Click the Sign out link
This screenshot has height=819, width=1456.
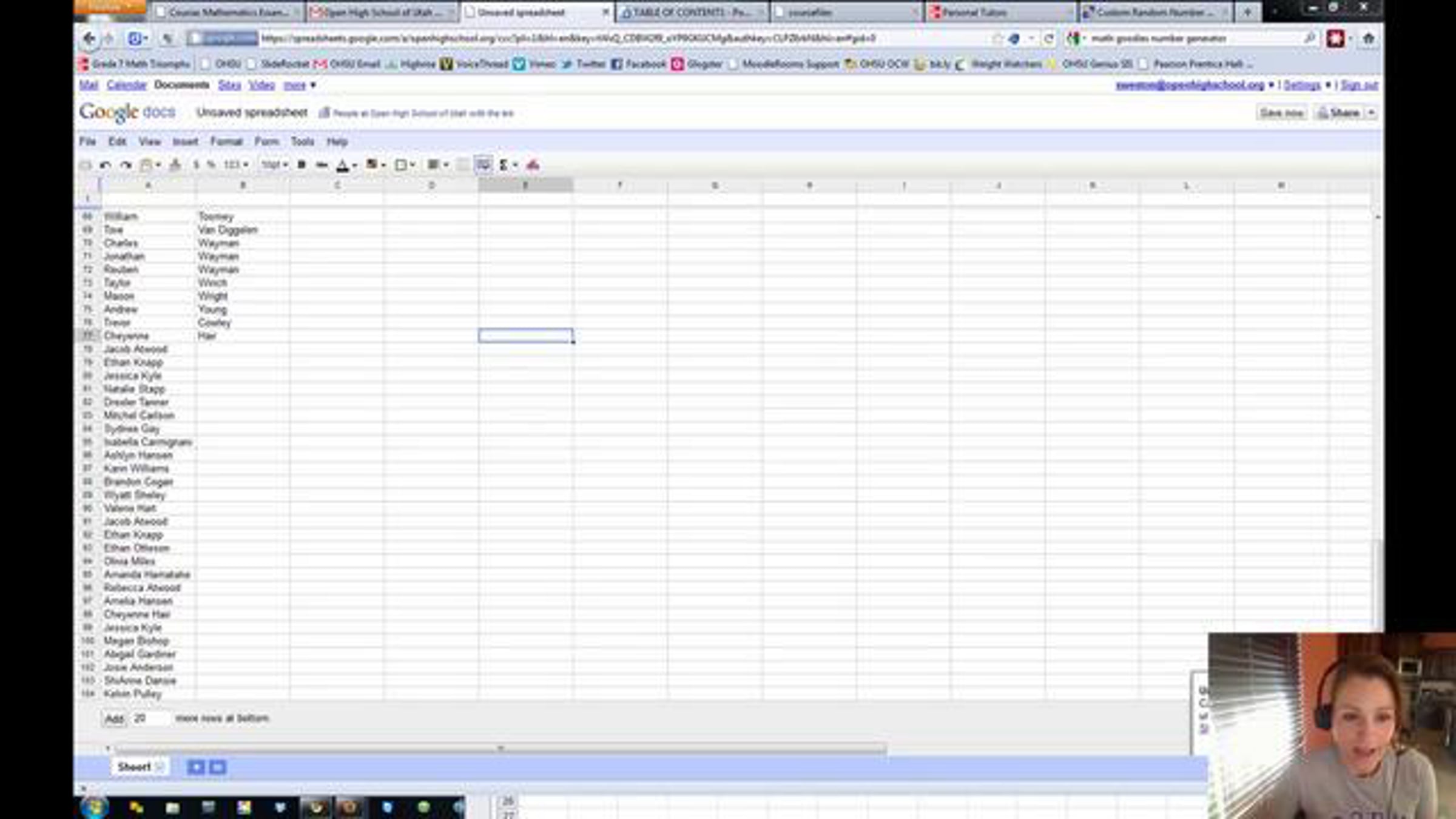(1359, 85)
